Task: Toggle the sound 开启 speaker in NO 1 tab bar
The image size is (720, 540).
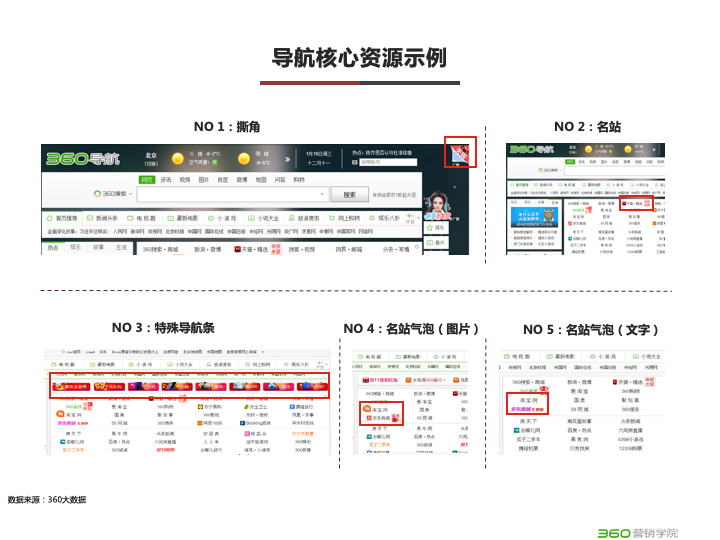Action: (x=410, y=218)
